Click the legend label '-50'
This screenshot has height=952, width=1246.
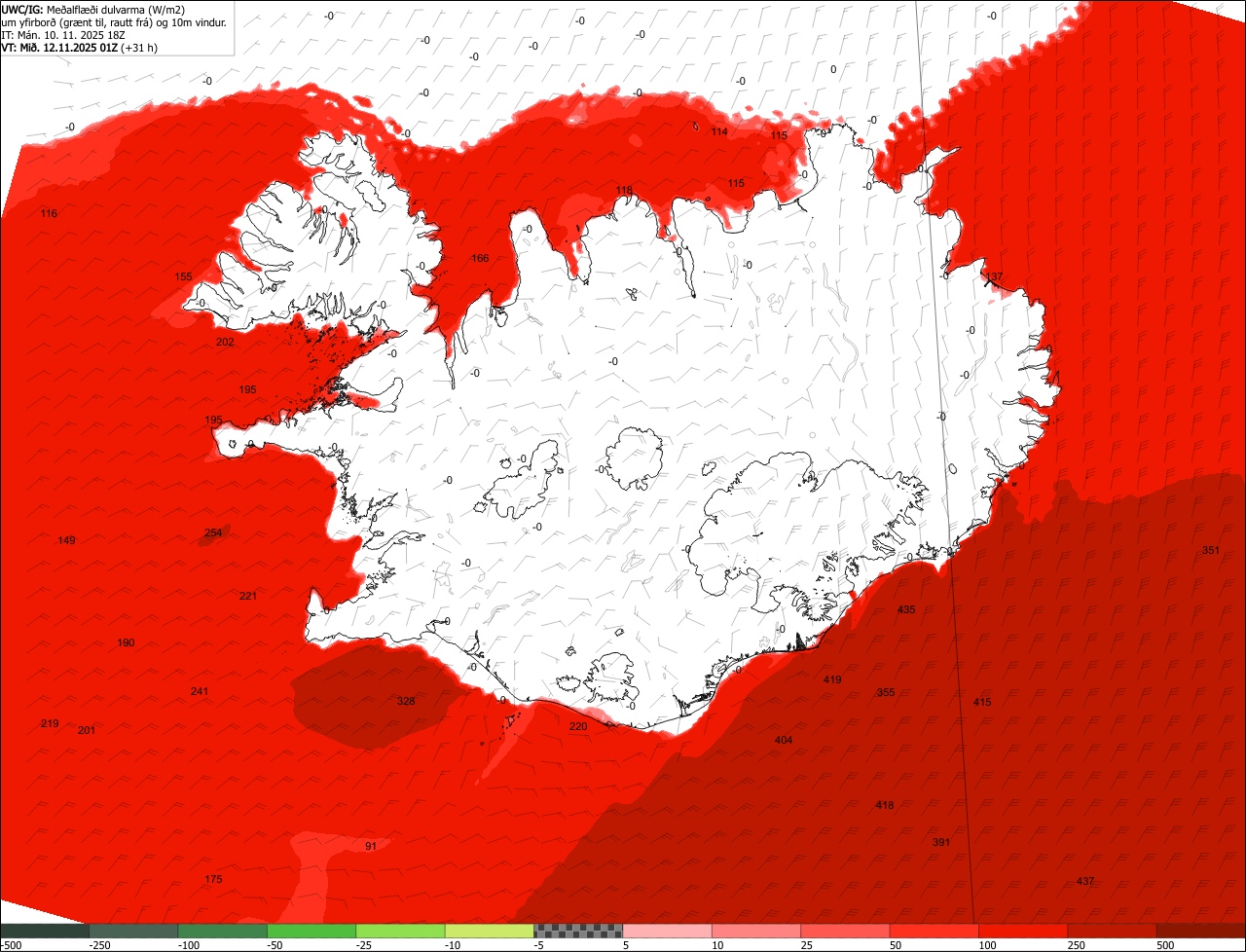coord(275,945)
